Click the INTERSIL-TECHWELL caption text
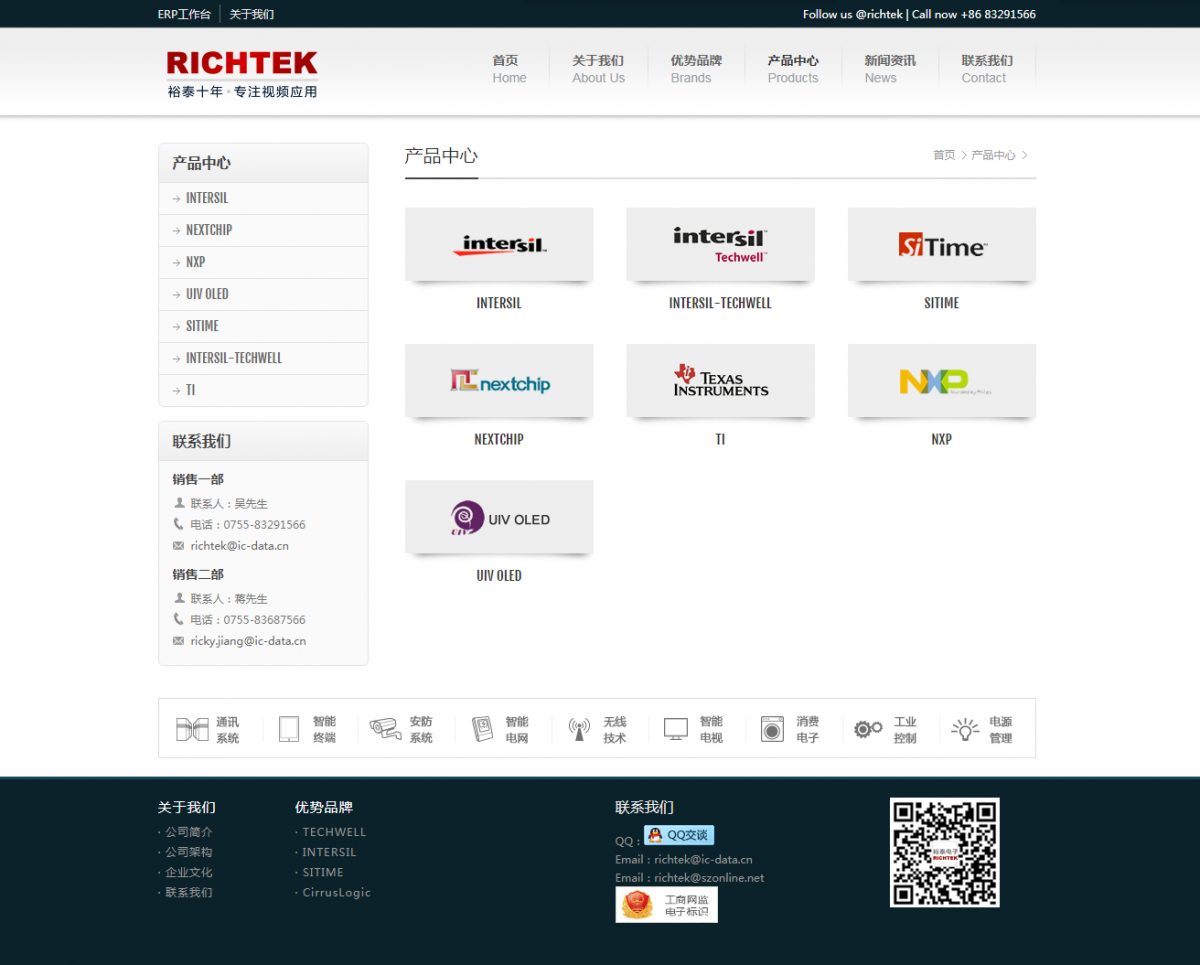Screen dimensions: 1200x965 click(x=720, y=303)
